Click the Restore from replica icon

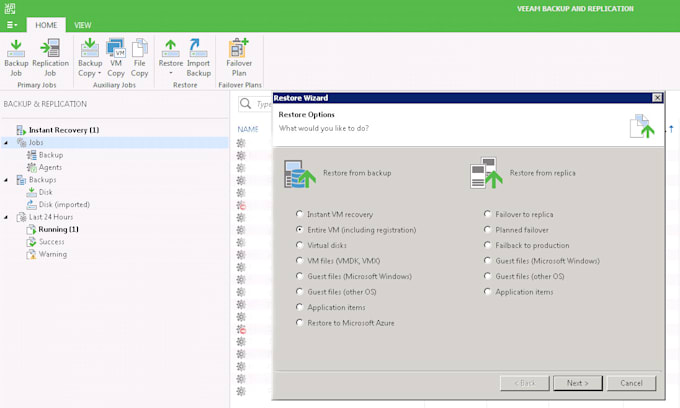click(486, 173)
